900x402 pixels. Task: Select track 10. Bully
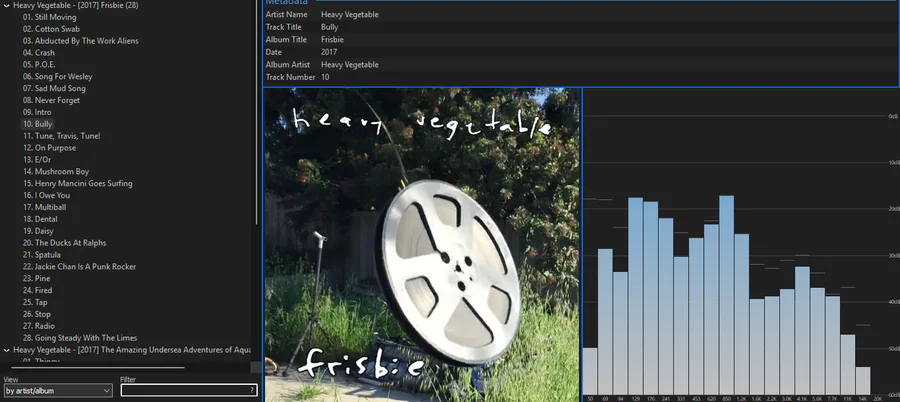(x=37, y=124)
